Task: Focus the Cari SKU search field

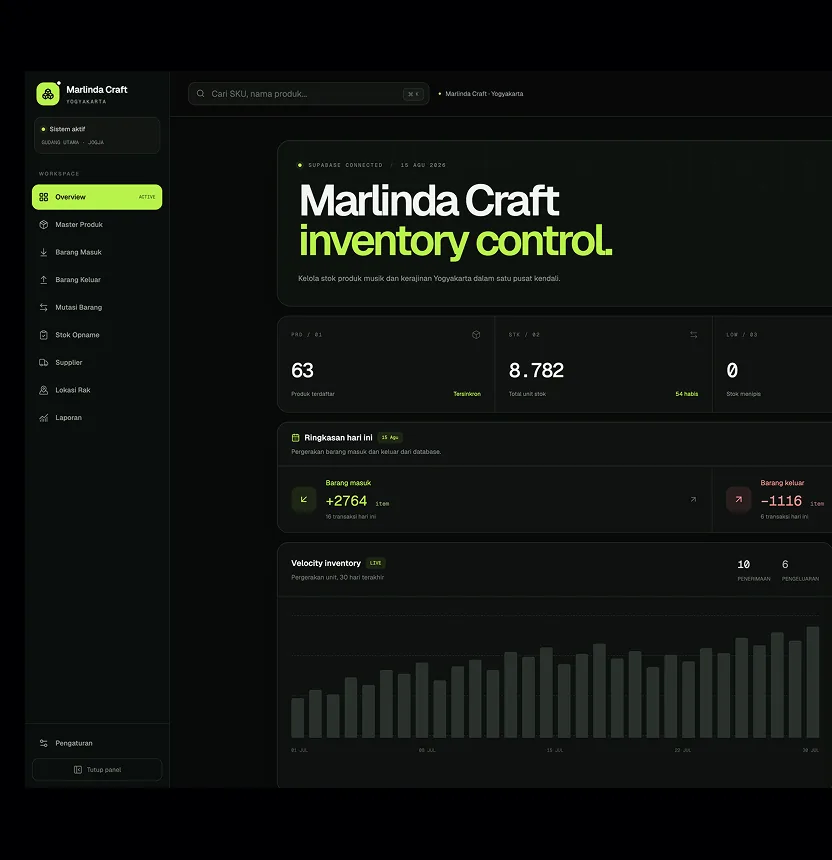Action: click(309, 94)
